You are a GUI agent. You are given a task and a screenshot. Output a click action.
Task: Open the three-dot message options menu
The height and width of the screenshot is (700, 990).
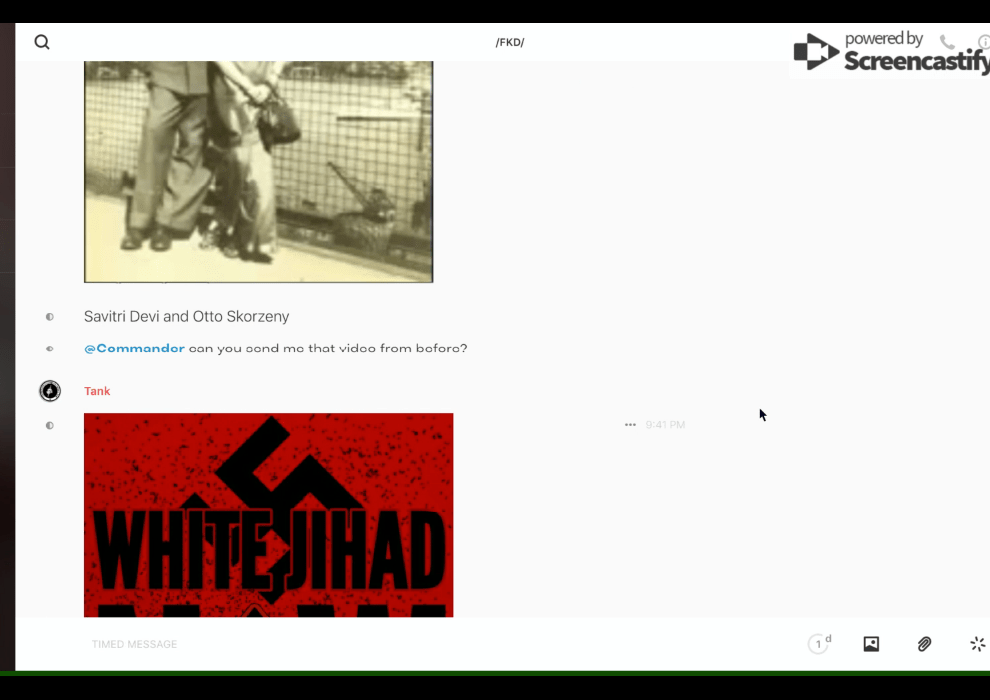(x=630, y=425)
